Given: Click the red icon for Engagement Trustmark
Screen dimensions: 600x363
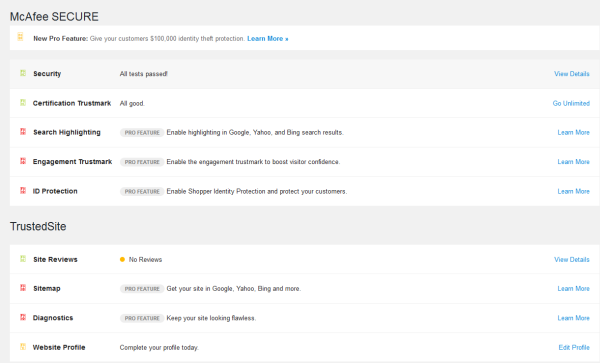Looking at the screenshot, I should tap(23, 161).
